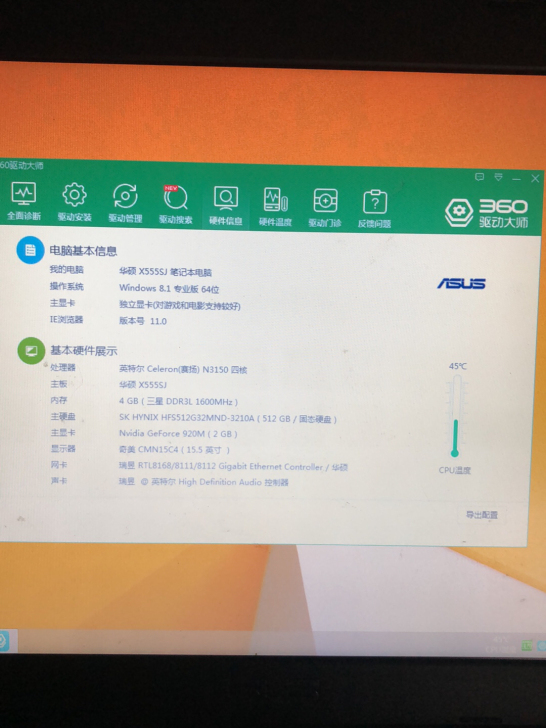This screenshot has height=728, width=546.
Task: Open 反馈问题 feedback icon
Action: (x=374, y=208)
